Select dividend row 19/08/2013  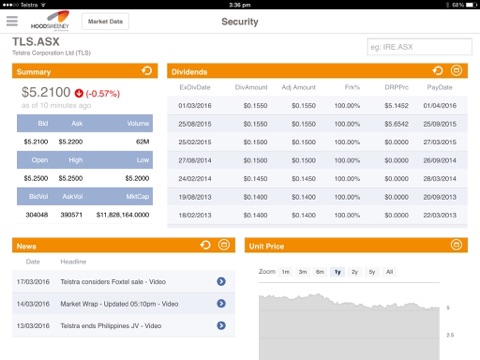click(x=317, y=197)
